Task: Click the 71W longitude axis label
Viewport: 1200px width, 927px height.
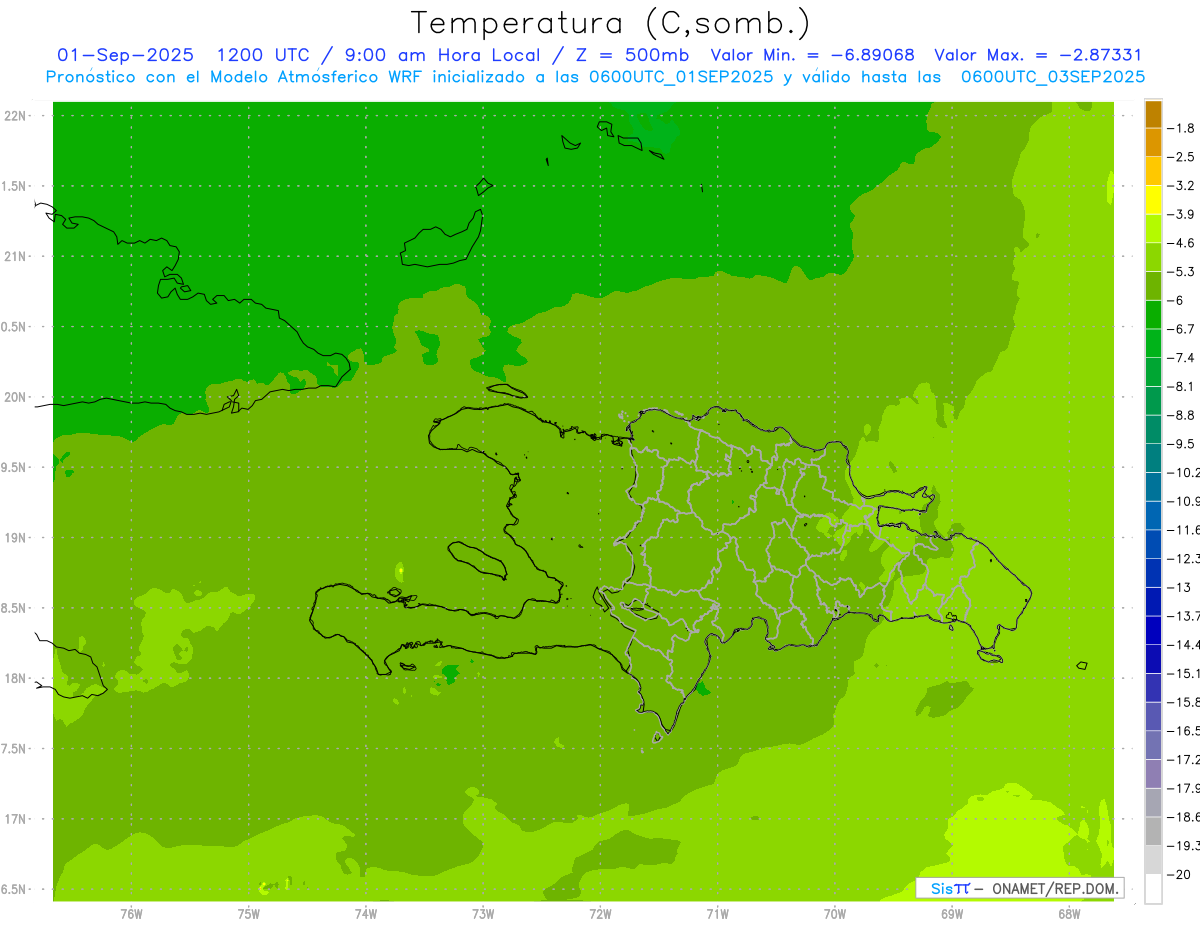Action: point(717,914)
